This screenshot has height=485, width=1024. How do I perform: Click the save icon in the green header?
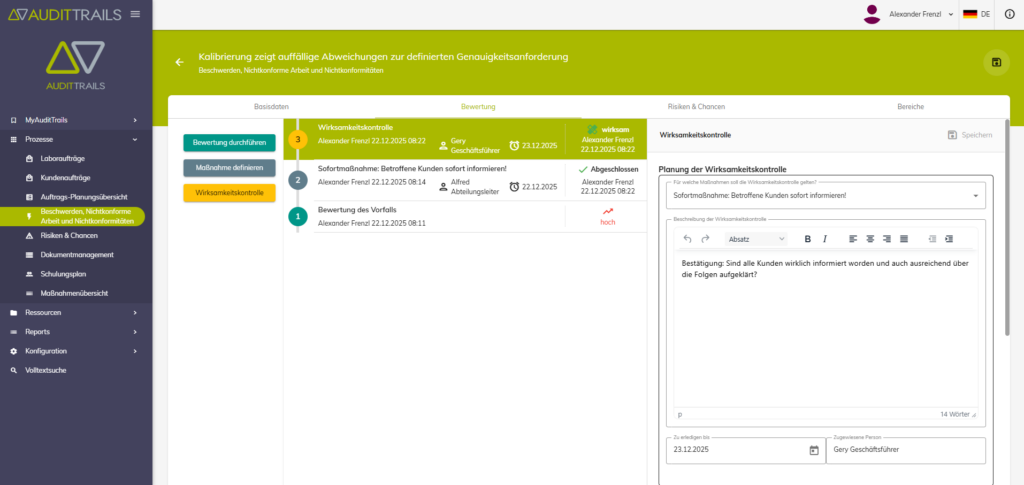click(996, 62)
